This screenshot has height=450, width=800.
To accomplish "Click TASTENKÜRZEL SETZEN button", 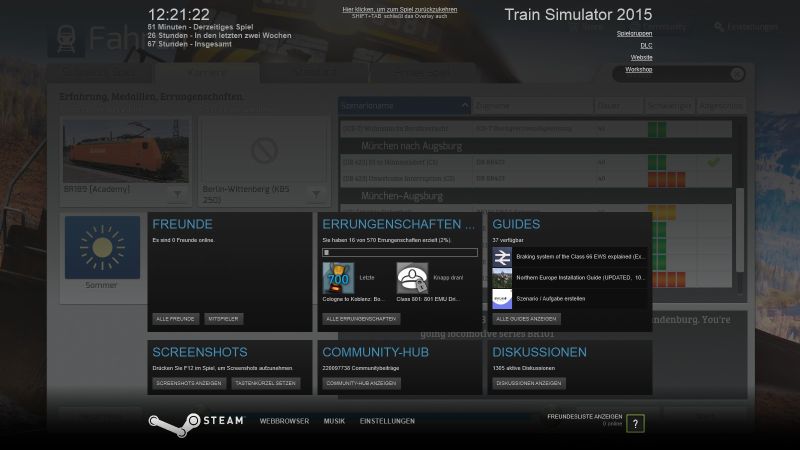I will click(x=265, y=383).
